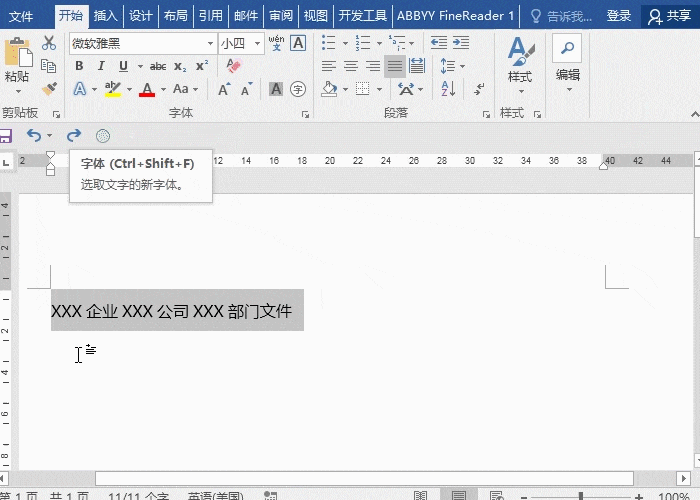Image resolution: width=700 pixels, height=500 pixels.
Task: Toggle Justify alignment
Action: [x=395, y=66]
